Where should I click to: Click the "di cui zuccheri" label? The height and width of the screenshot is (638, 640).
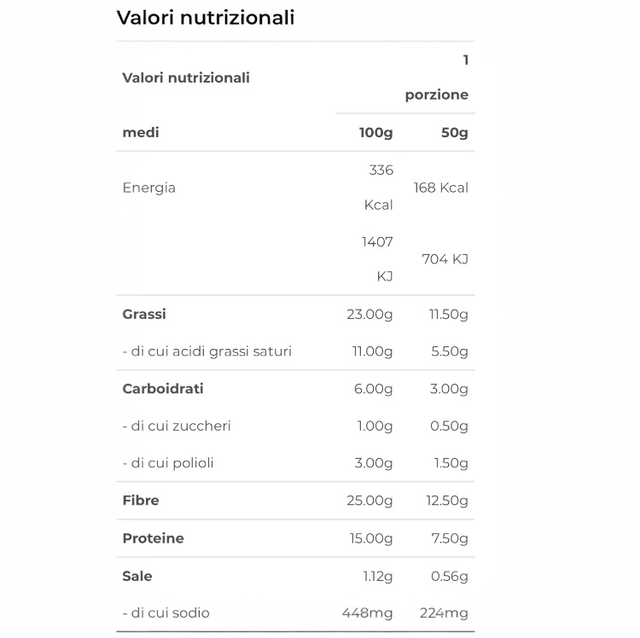(176, 426)
